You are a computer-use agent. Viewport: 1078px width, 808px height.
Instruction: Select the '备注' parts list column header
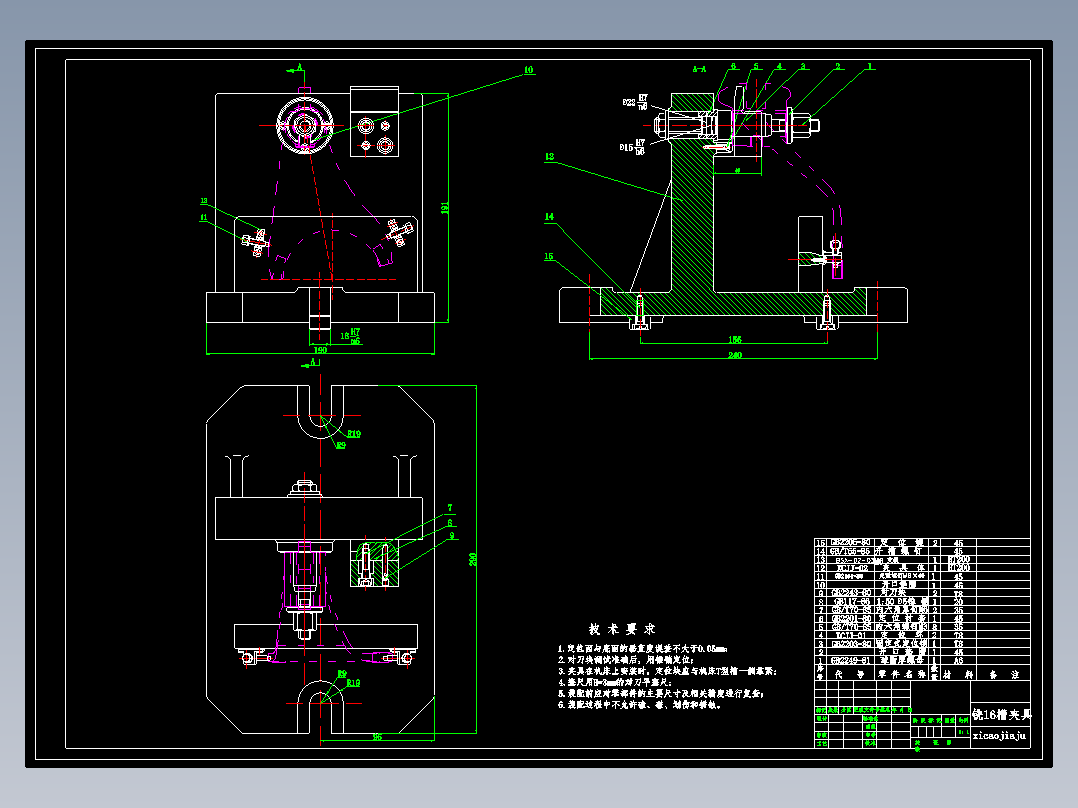(1004, 675)
